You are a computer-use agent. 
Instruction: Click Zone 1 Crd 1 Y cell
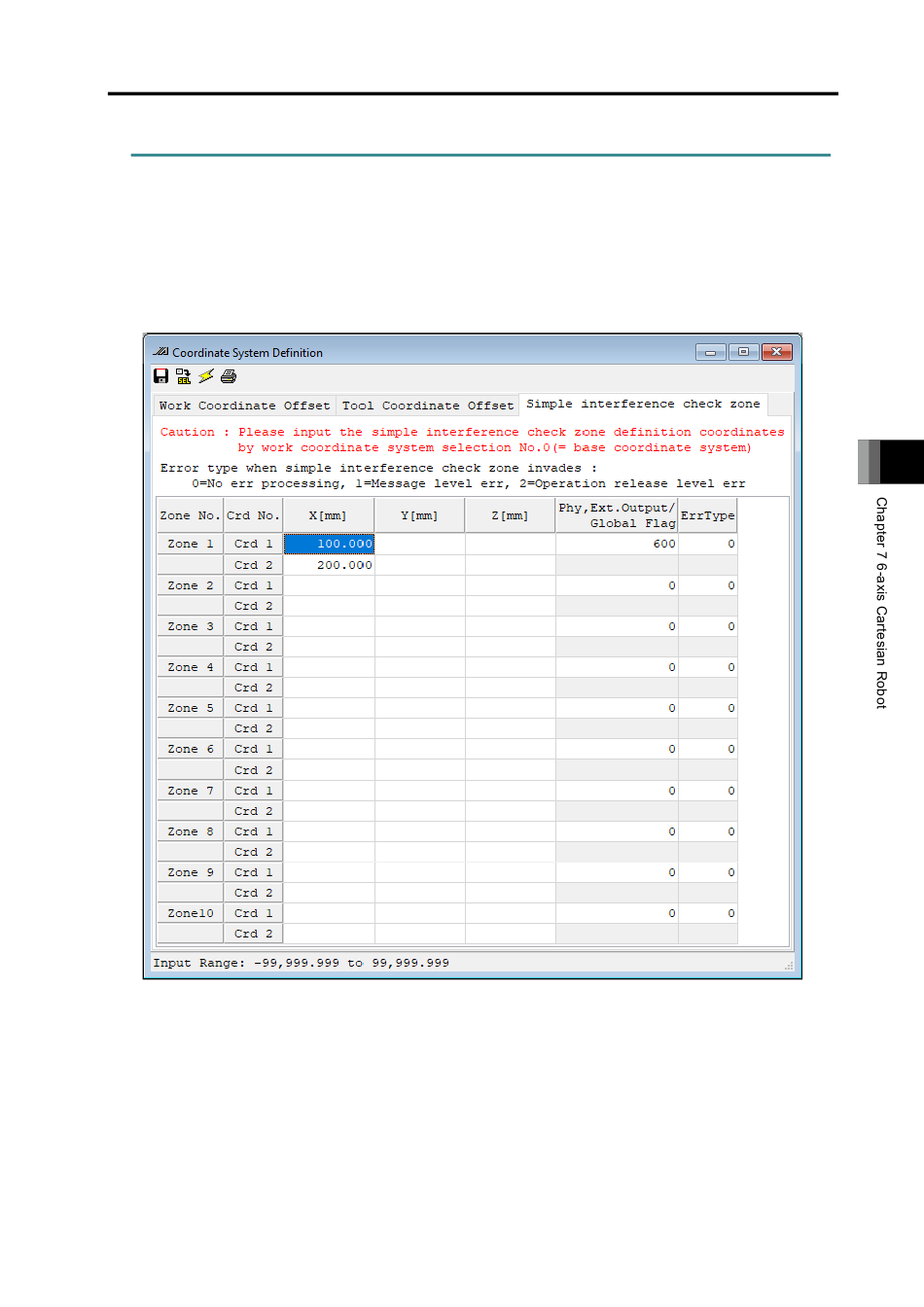(x=419, y=544)
